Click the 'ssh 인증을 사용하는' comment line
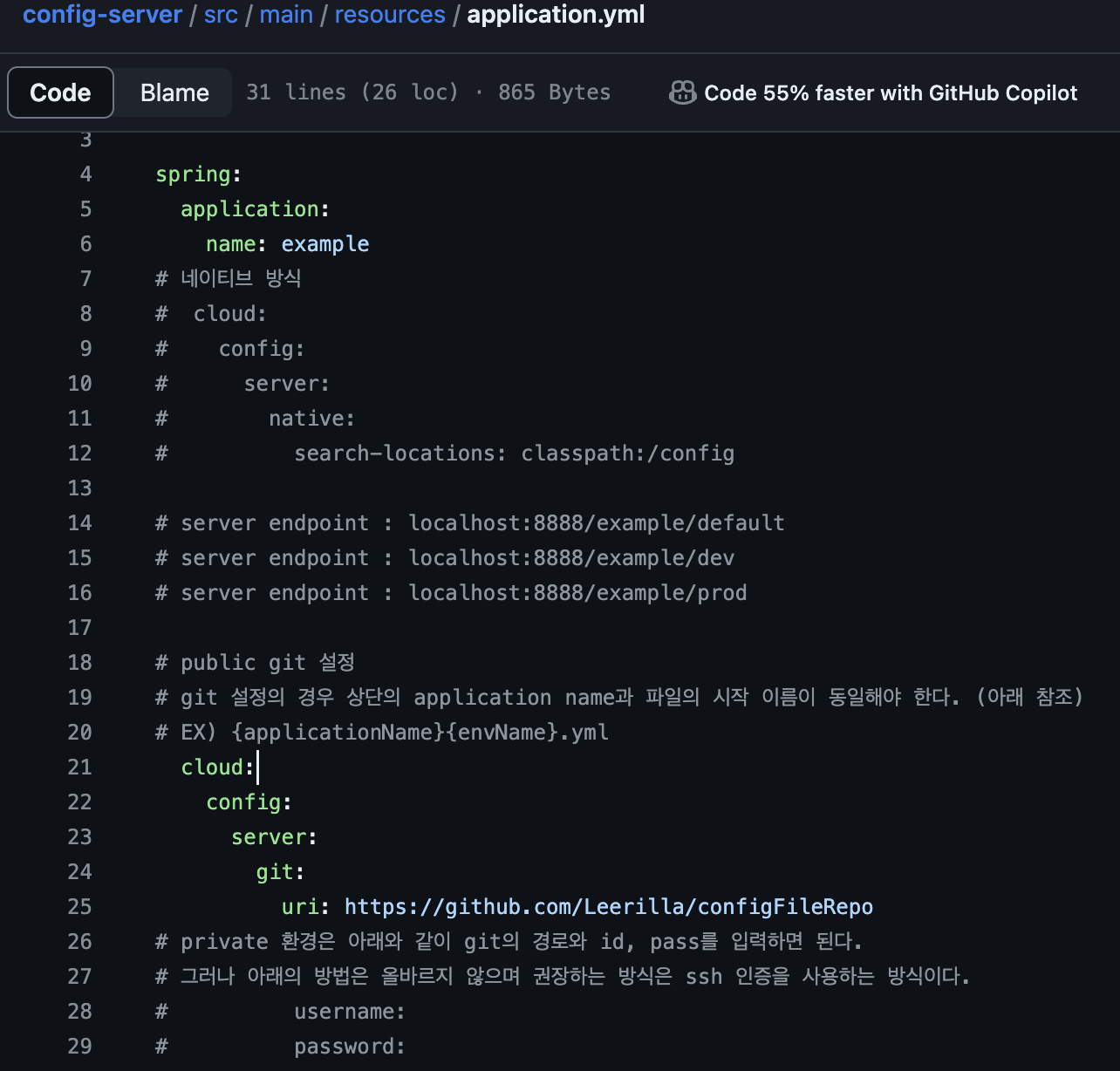The width and height of the screenshot is (1120, 1071). (x=563, y=977)
